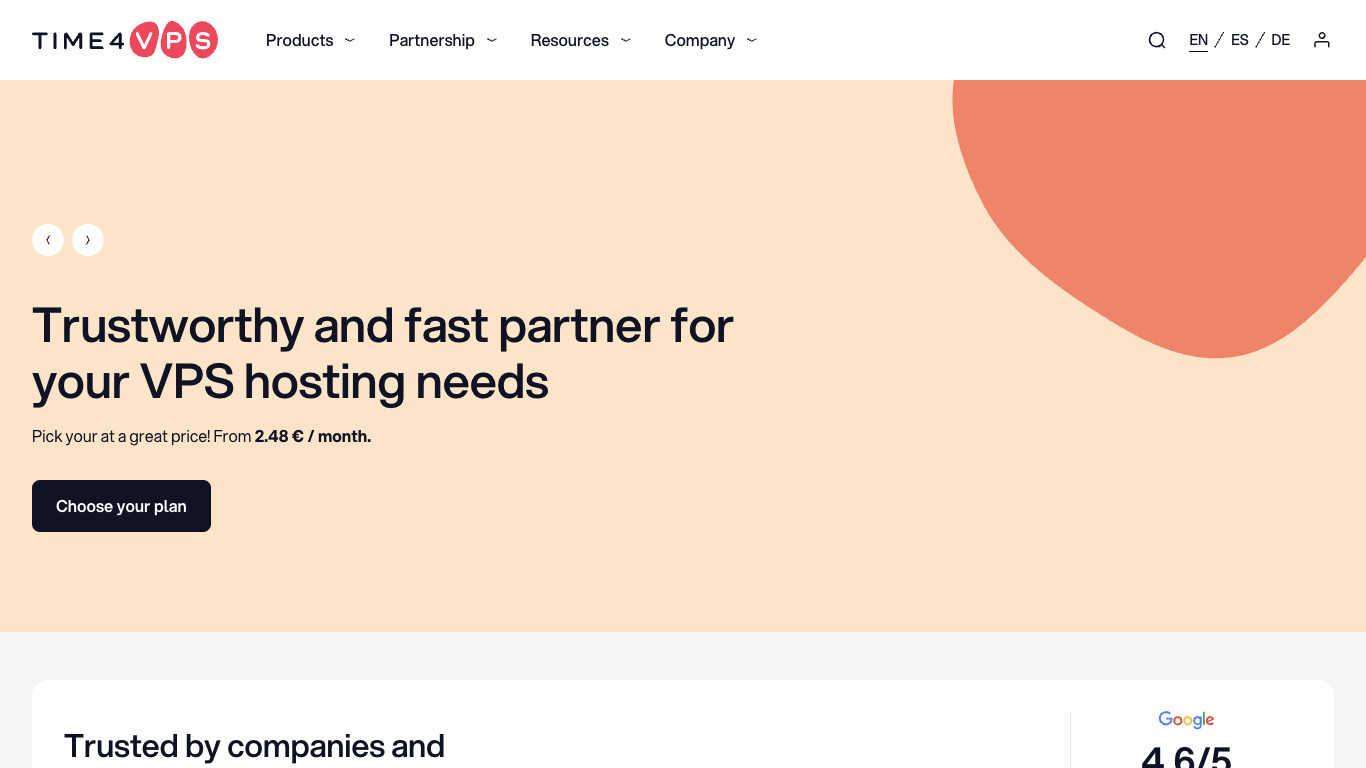
Task: Select EN language option
Action: 1198,40
